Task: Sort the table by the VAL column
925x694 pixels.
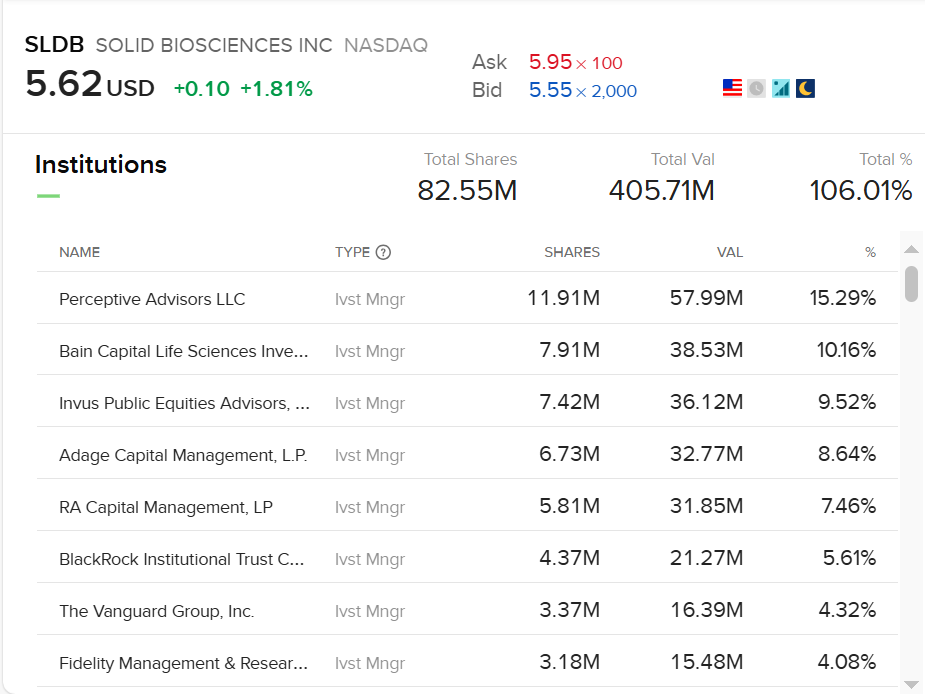Action: point(730,252)
